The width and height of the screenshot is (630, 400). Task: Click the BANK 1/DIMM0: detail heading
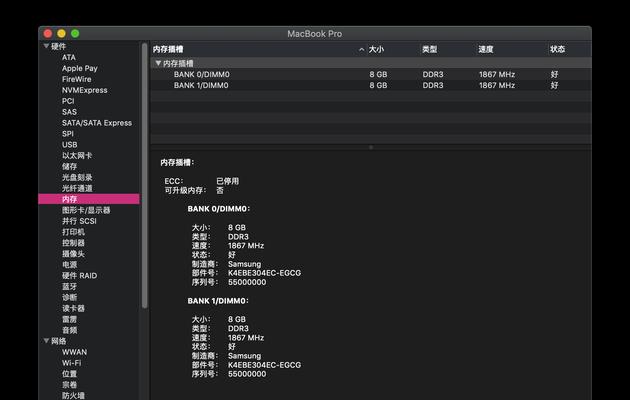click(x=218, y=301)
